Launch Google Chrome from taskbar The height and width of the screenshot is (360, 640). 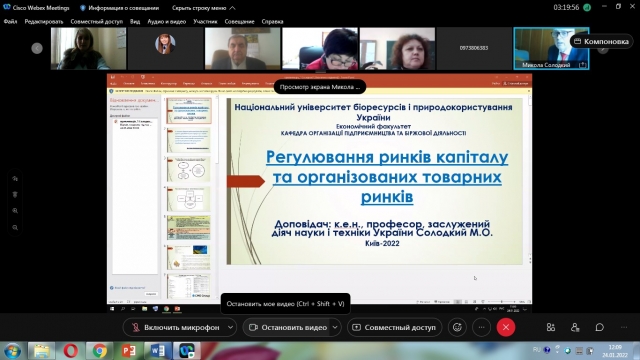(100, 351)
